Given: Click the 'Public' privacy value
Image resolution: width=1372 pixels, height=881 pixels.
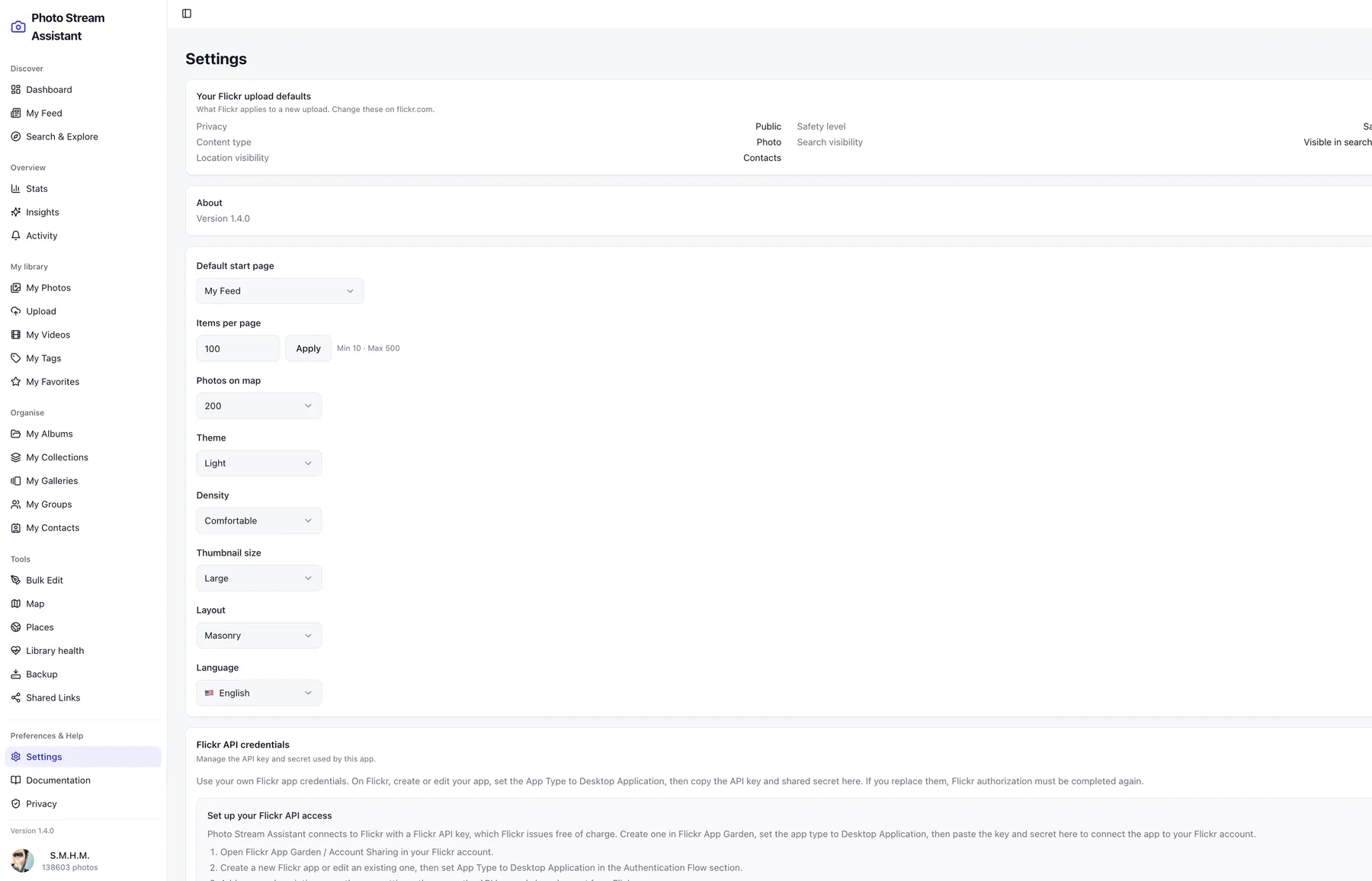Looking at the screenshot, I should [x=768, y=127].
